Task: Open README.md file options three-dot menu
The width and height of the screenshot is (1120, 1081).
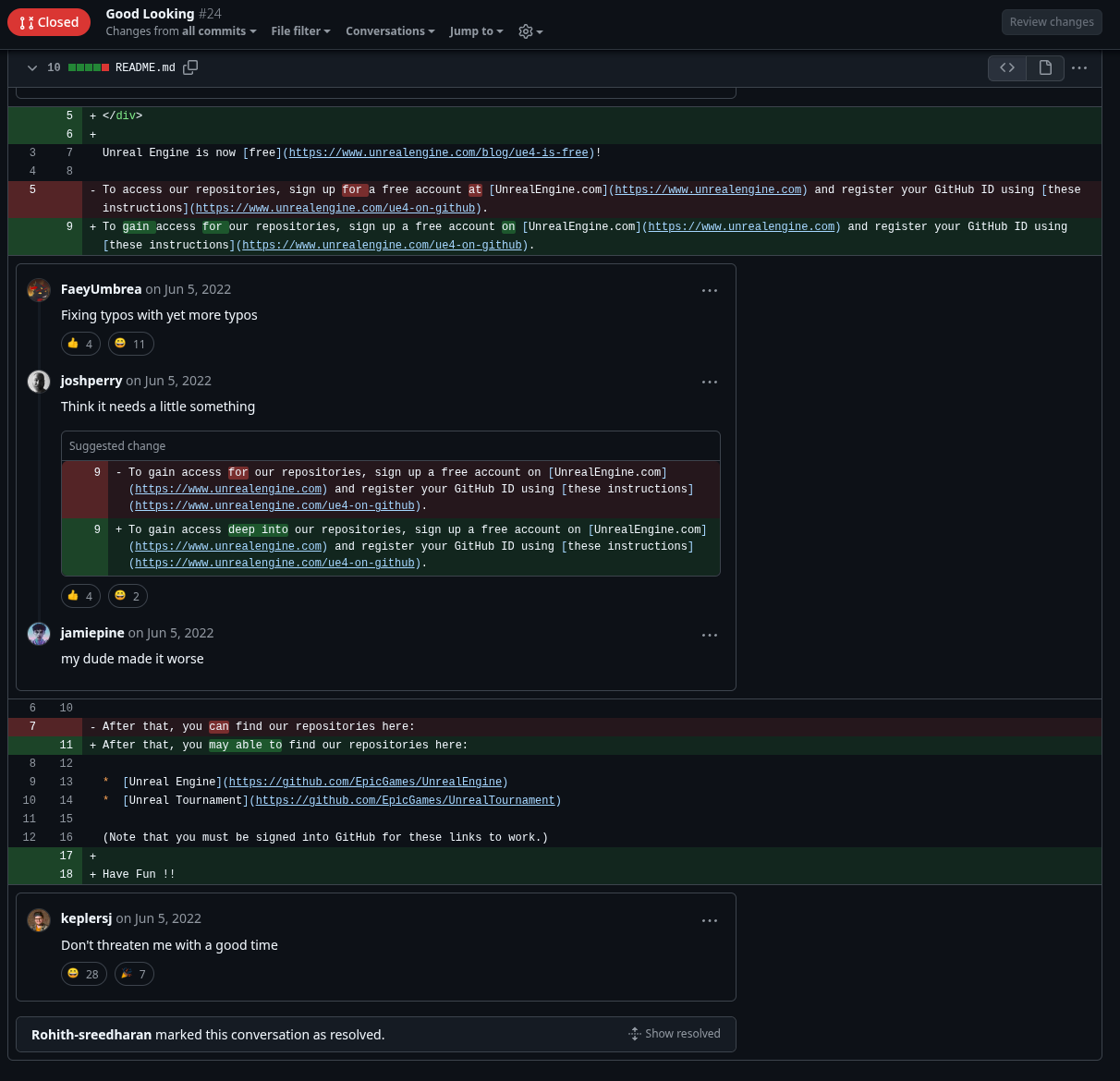Action: 1079,67
